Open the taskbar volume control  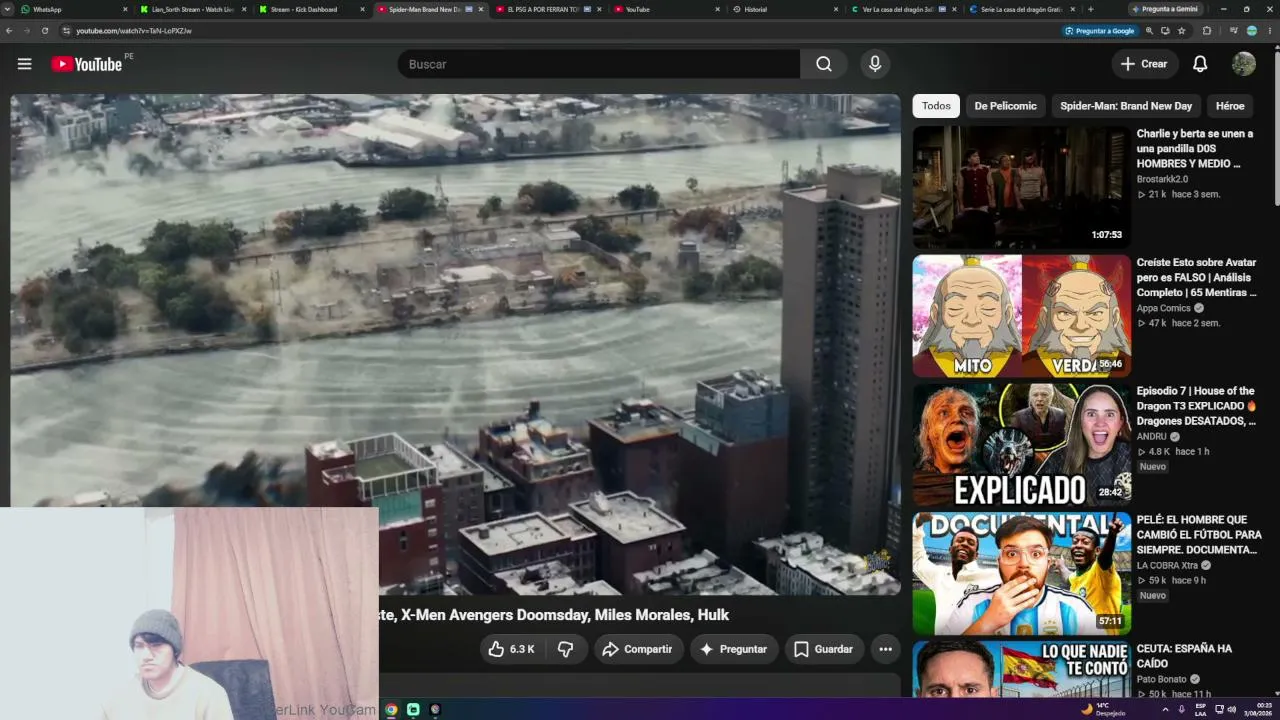coord(1231,709)
